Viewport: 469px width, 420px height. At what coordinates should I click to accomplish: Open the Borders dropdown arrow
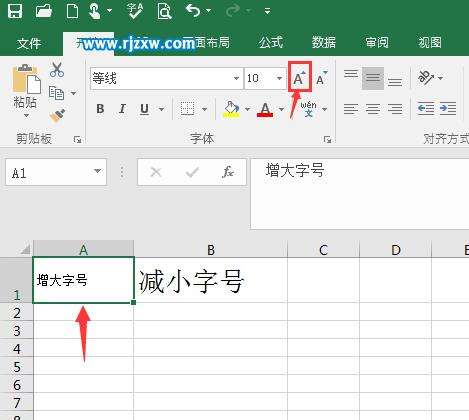(204, 109)
